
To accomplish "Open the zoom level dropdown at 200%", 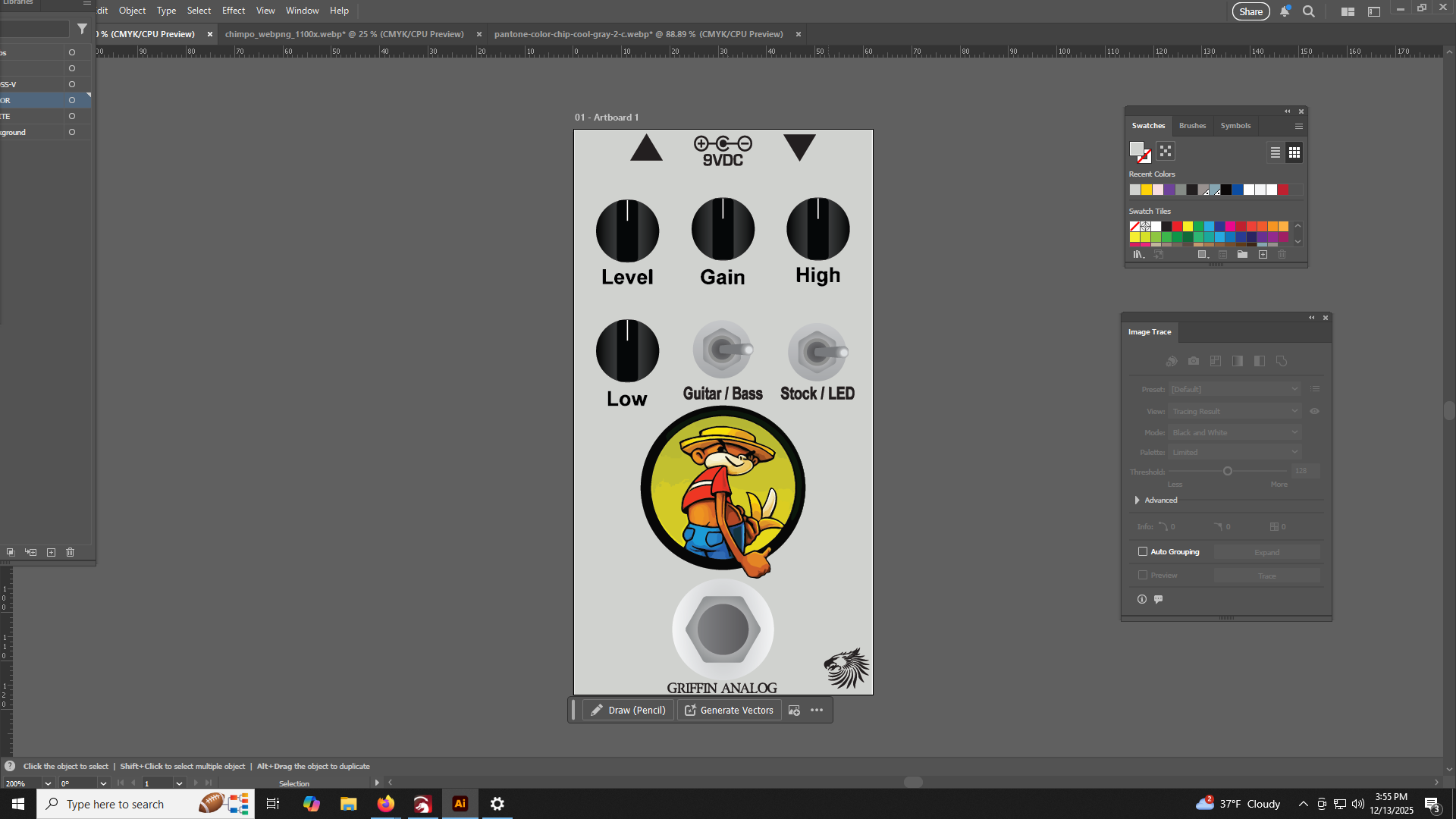I will [48, 783].
